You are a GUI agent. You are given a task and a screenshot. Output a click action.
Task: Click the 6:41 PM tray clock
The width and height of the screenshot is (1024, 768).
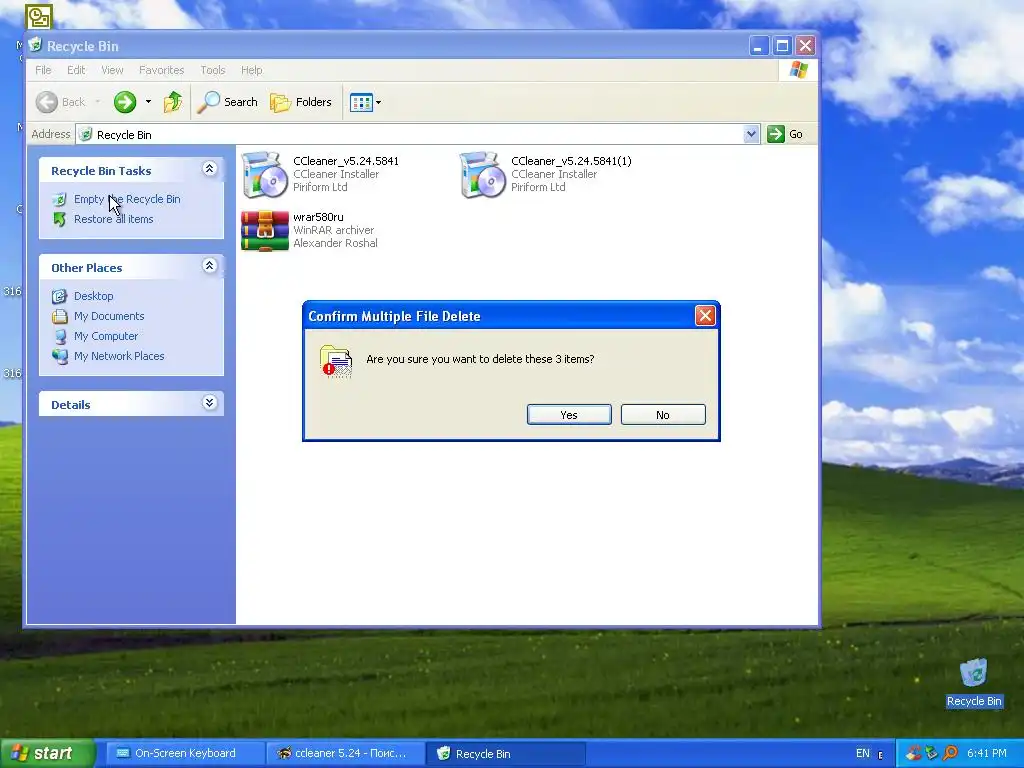[987, 754]
